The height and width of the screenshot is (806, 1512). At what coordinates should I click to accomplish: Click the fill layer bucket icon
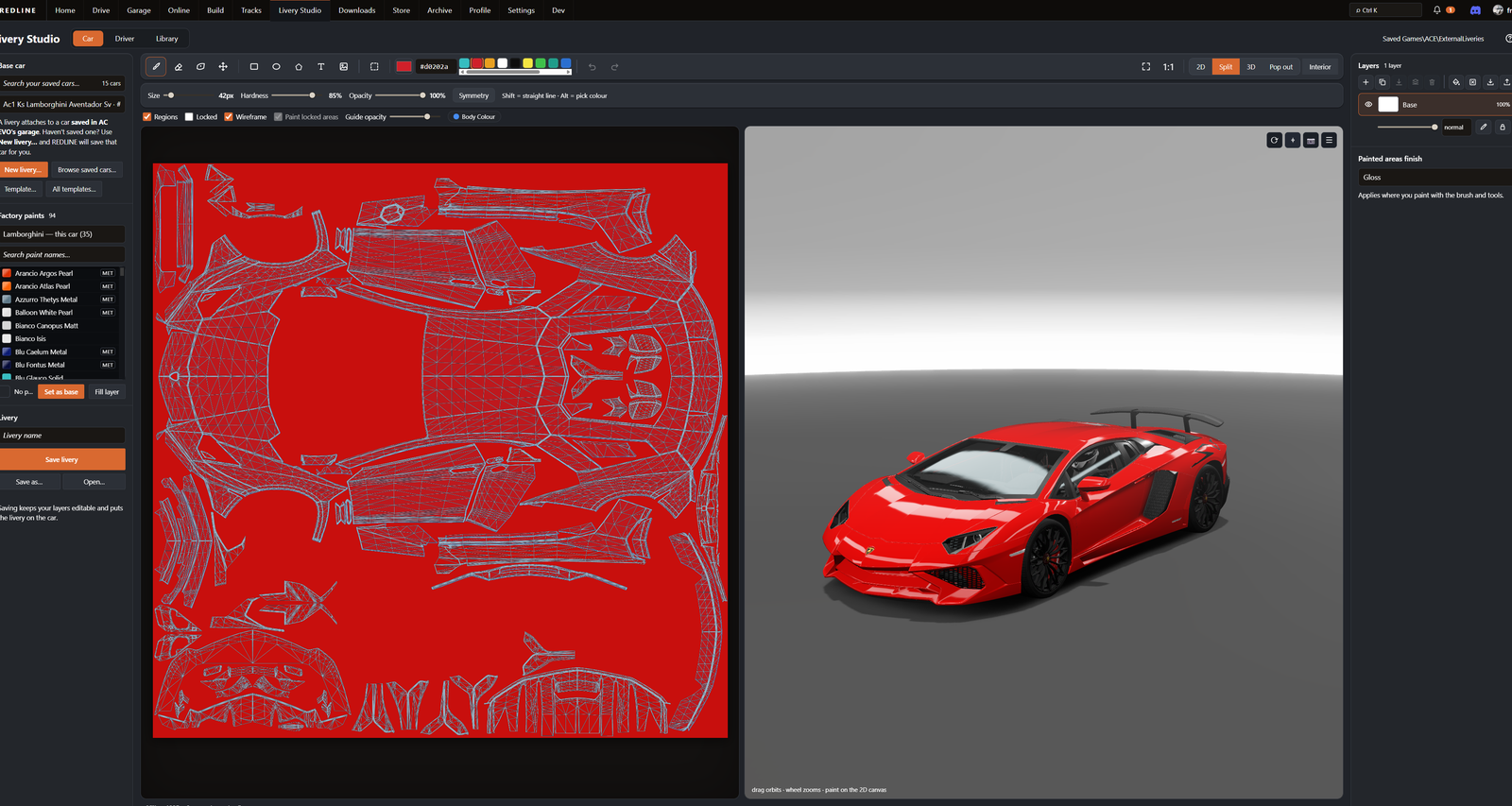click(x=1456, y=82)
